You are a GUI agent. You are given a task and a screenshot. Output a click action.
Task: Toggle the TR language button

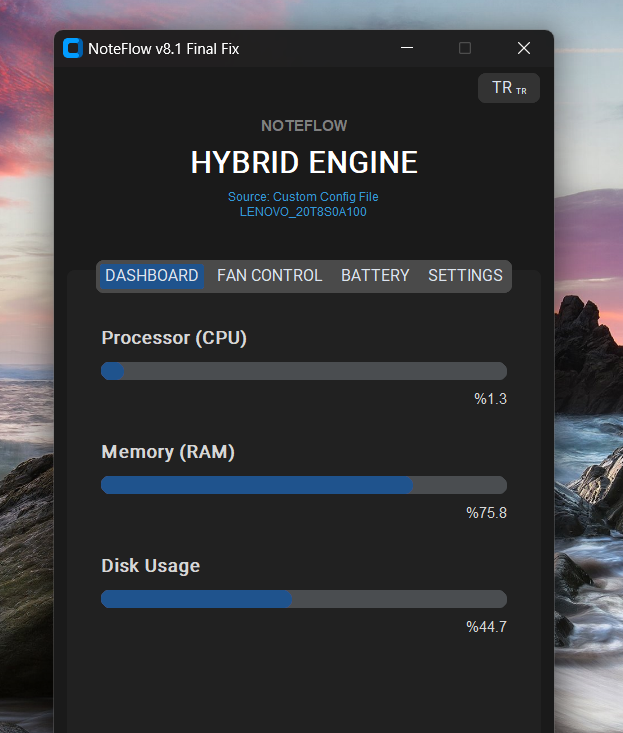click(509, 88)
